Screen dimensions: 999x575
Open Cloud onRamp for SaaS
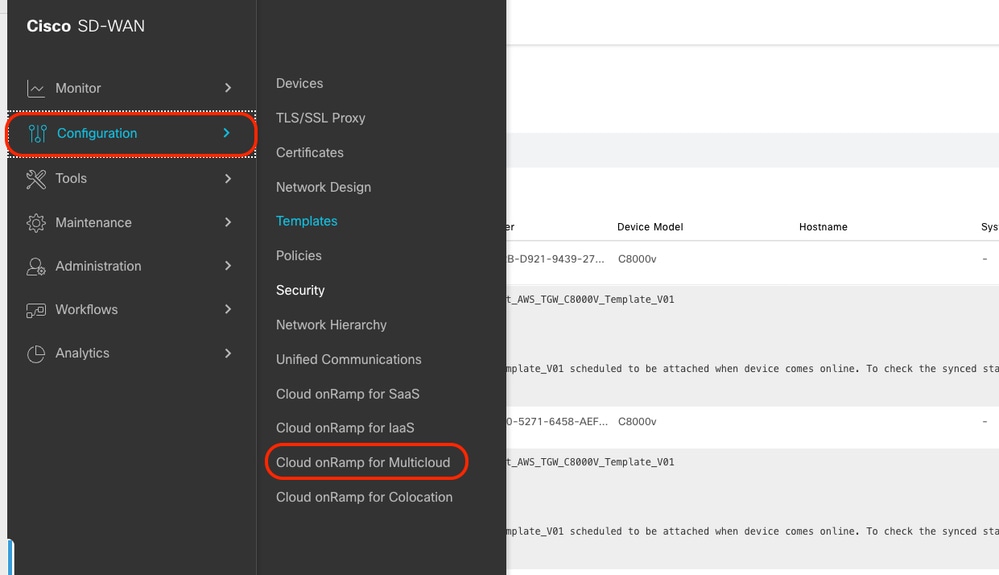pos(348,394)
